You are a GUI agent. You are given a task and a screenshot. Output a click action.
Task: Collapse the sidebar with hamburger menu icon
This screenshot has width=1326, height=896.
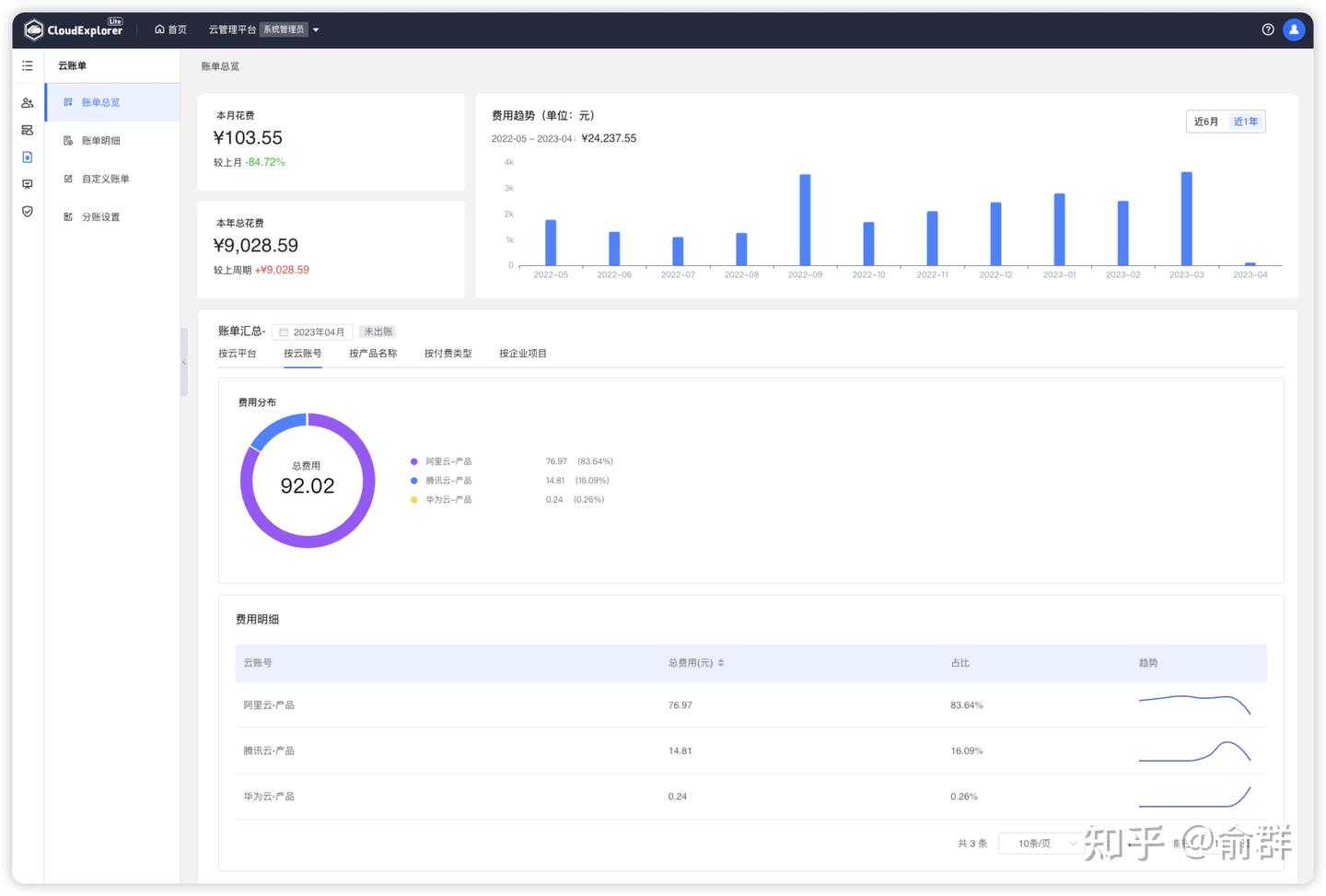(28, 66)
